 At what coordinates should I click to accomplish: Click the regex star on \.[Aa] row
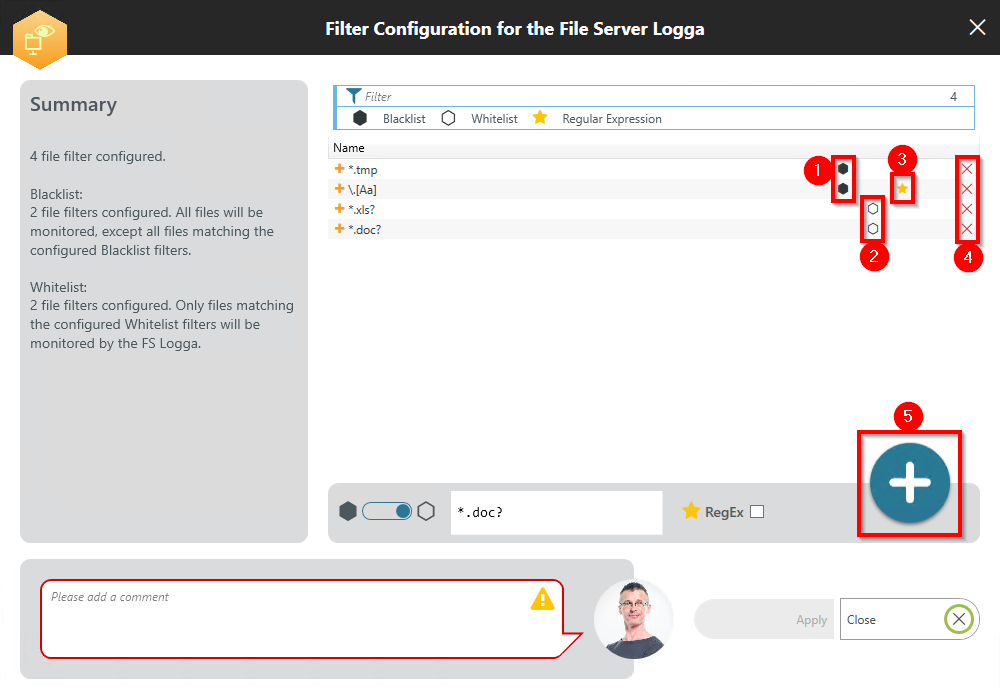coord(902,188)
